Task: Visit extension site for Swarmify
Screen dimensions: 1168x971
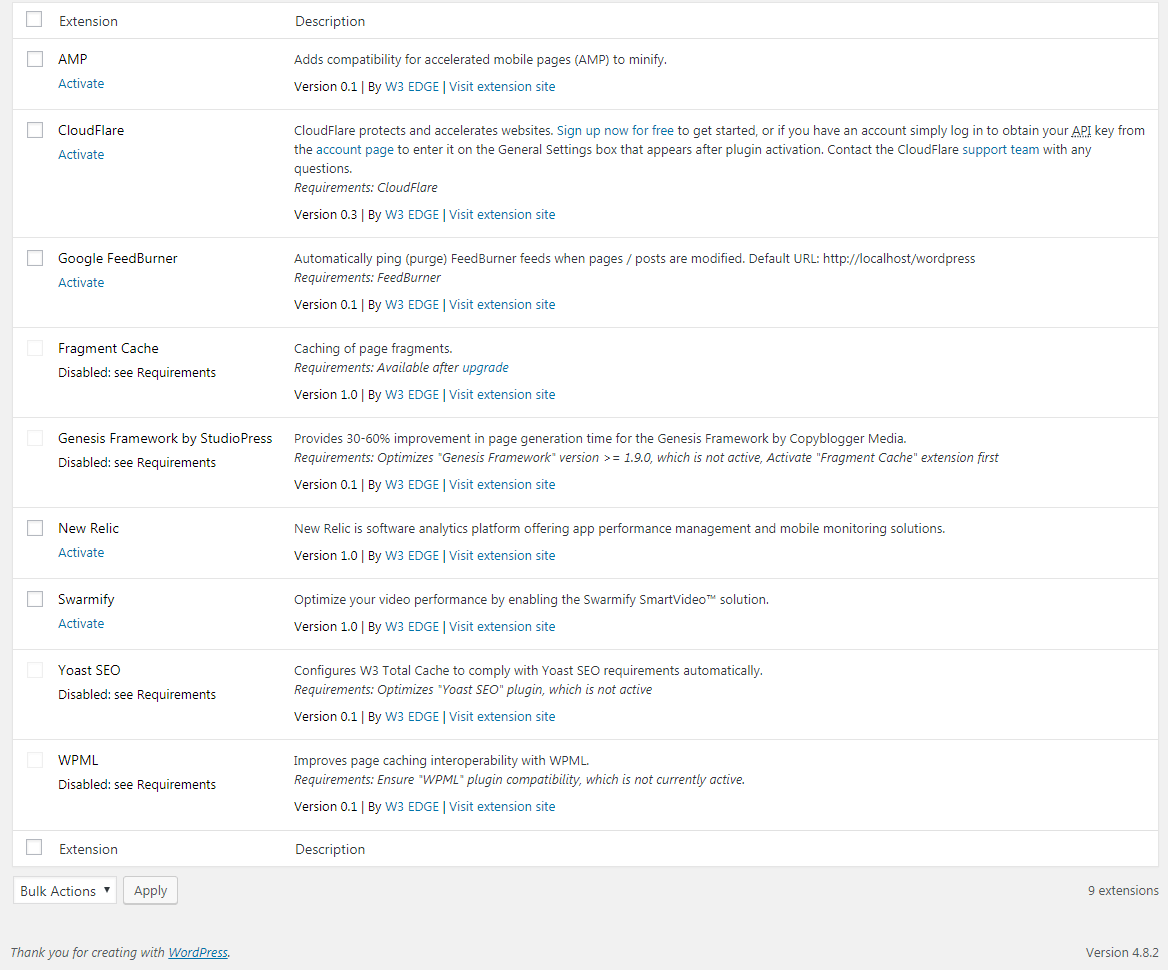Action: click(502, 627)
